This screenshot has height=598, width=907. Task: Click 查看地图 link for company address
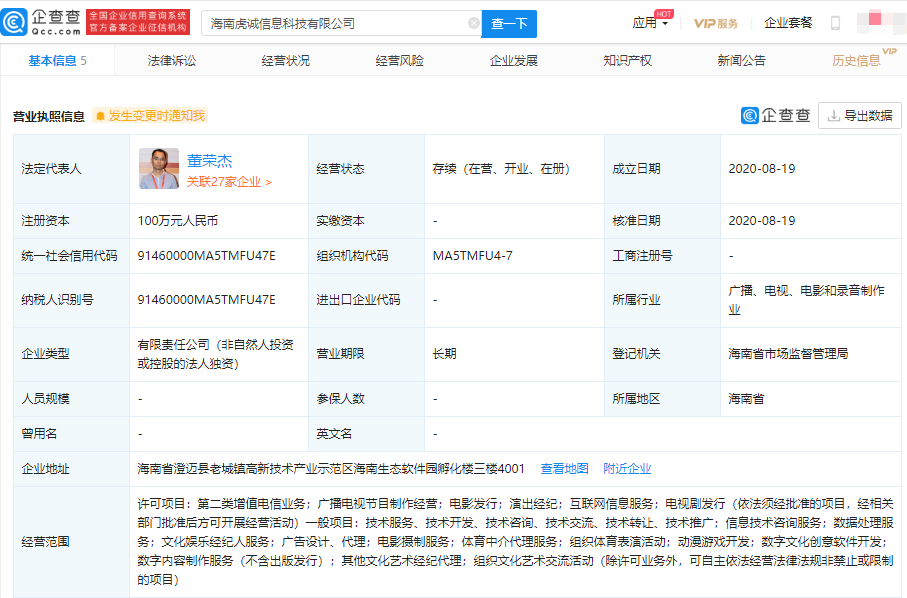pos(564,469)
